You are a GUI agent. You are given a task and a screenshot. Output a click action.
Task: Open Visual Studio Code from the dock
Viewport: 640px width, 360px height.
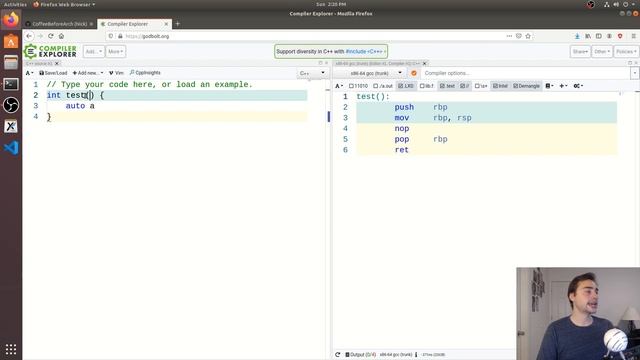pos(11,147)
